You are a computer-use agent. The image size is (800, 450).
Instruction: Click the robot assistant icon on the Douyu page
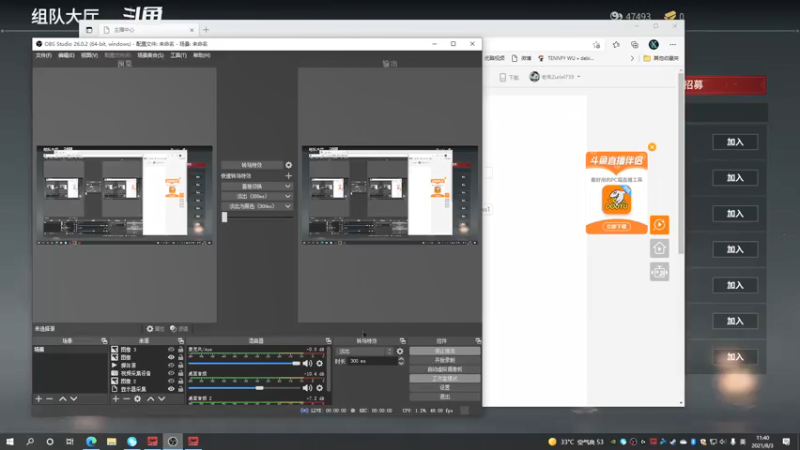[659, 271]
